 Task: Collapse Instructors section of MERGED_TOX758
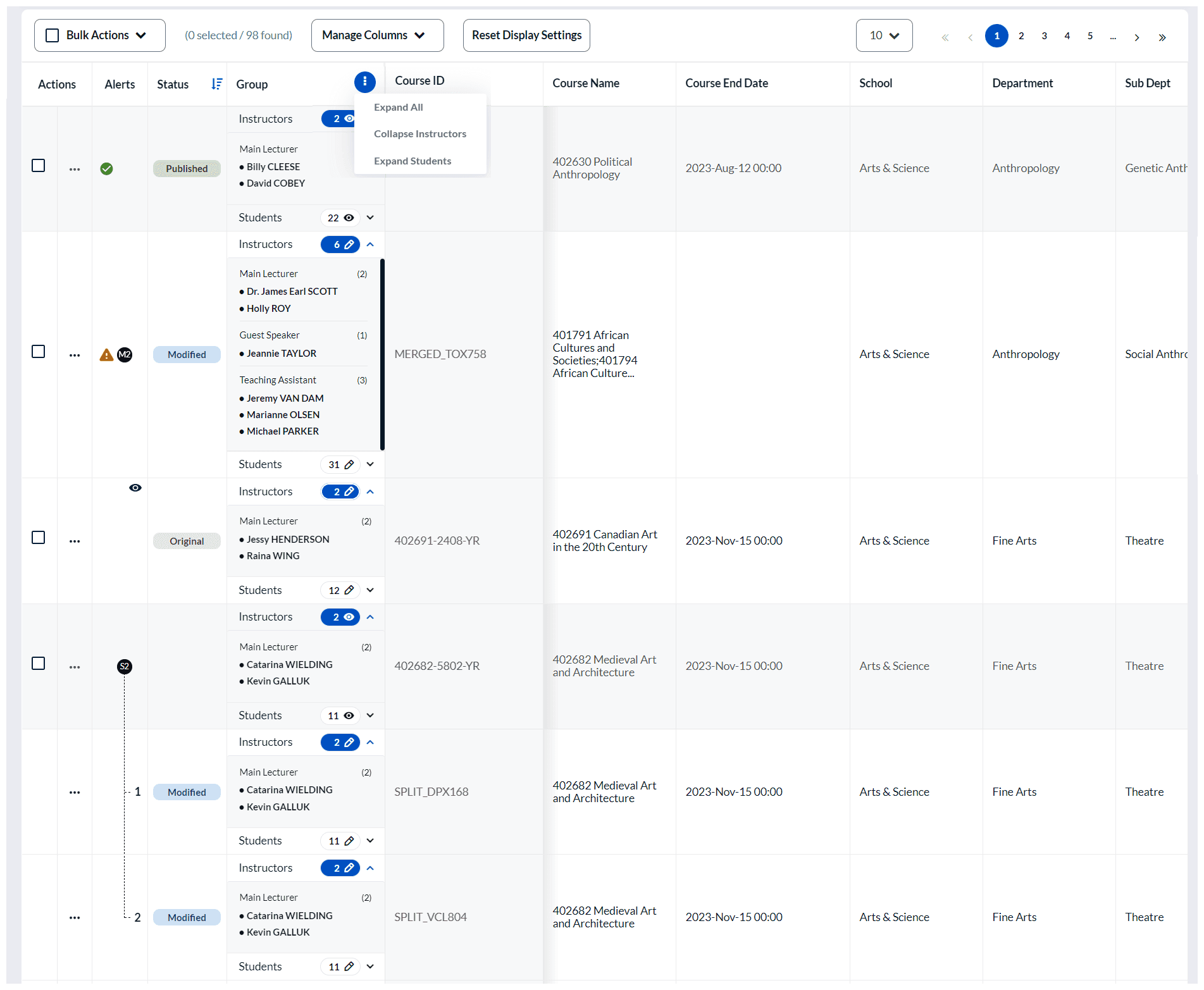point(370,244)
